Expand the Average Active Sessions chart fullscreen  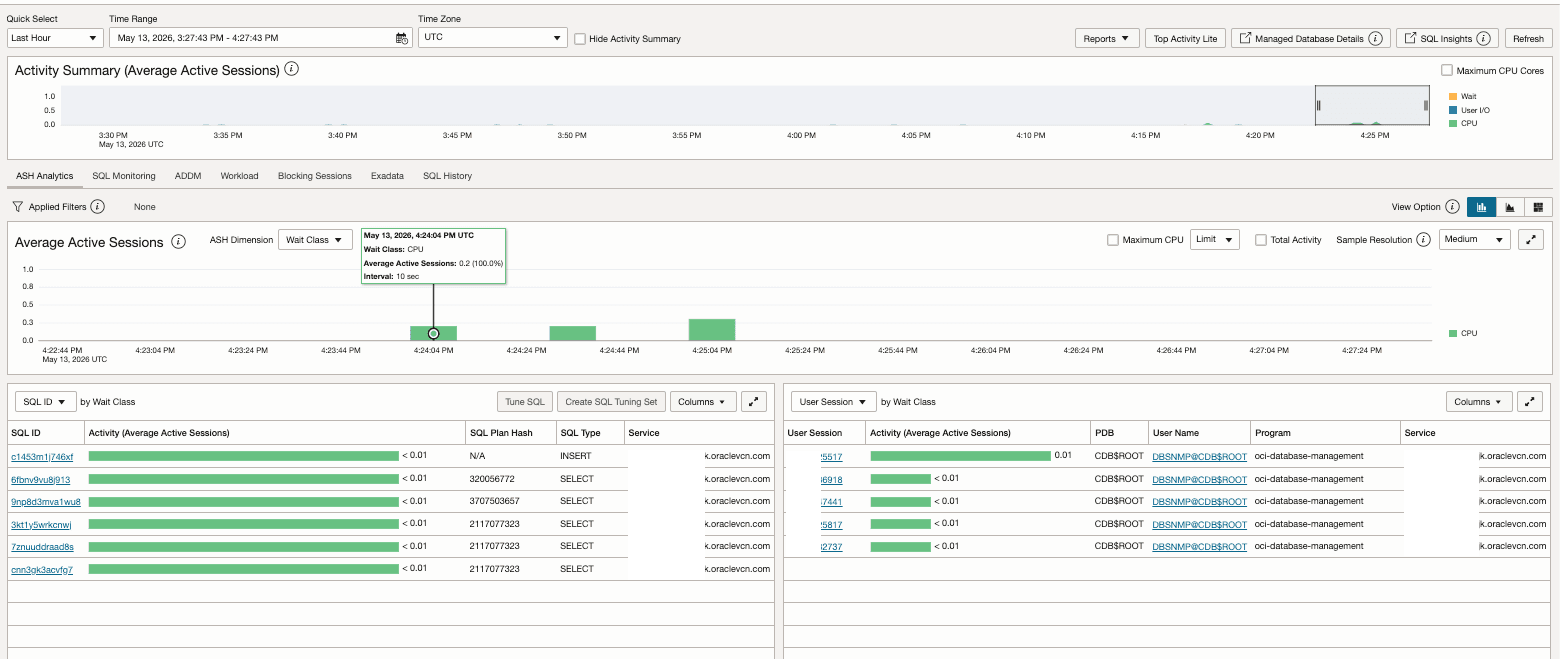1531,240
